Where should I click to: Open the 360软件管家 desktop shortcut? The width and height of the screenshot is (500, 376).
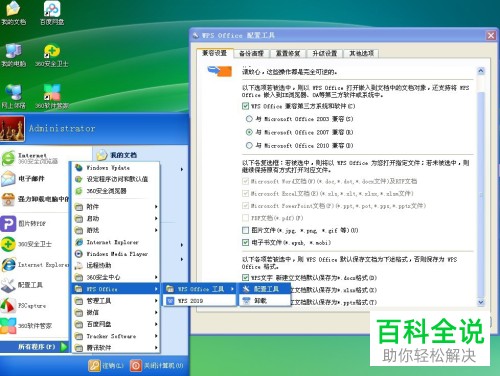[x=52, y=97]
